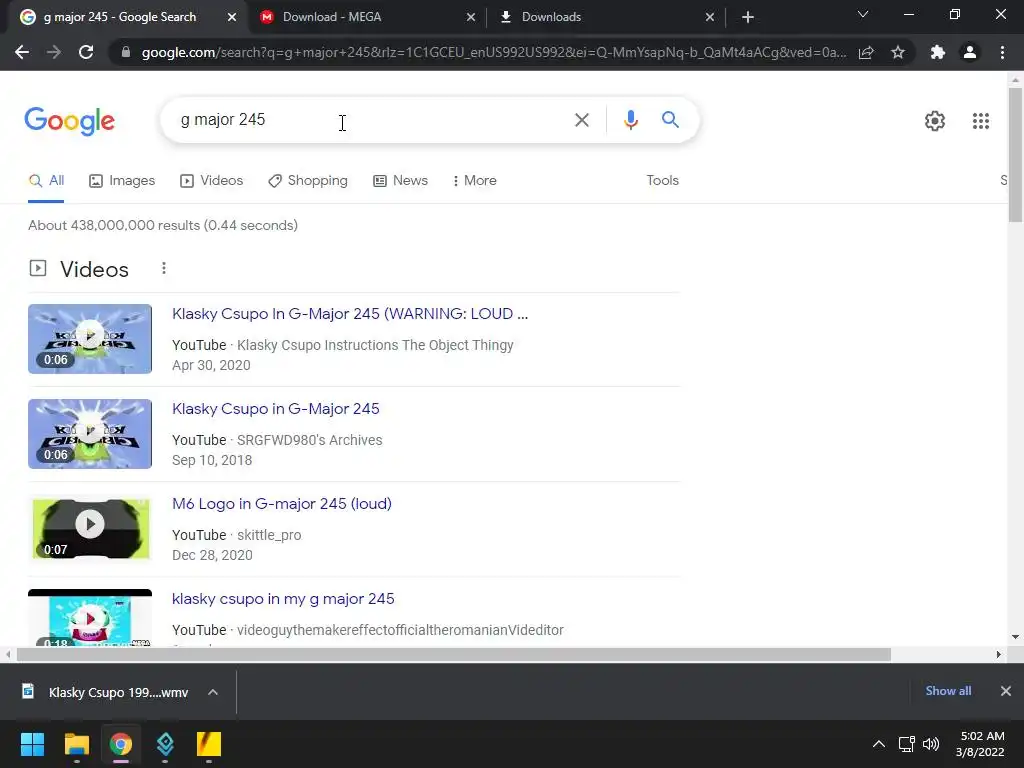Screen dimensions: 1024x768
Task: Play the M6 Logo video thumbnail
Action: click(90, 529)
